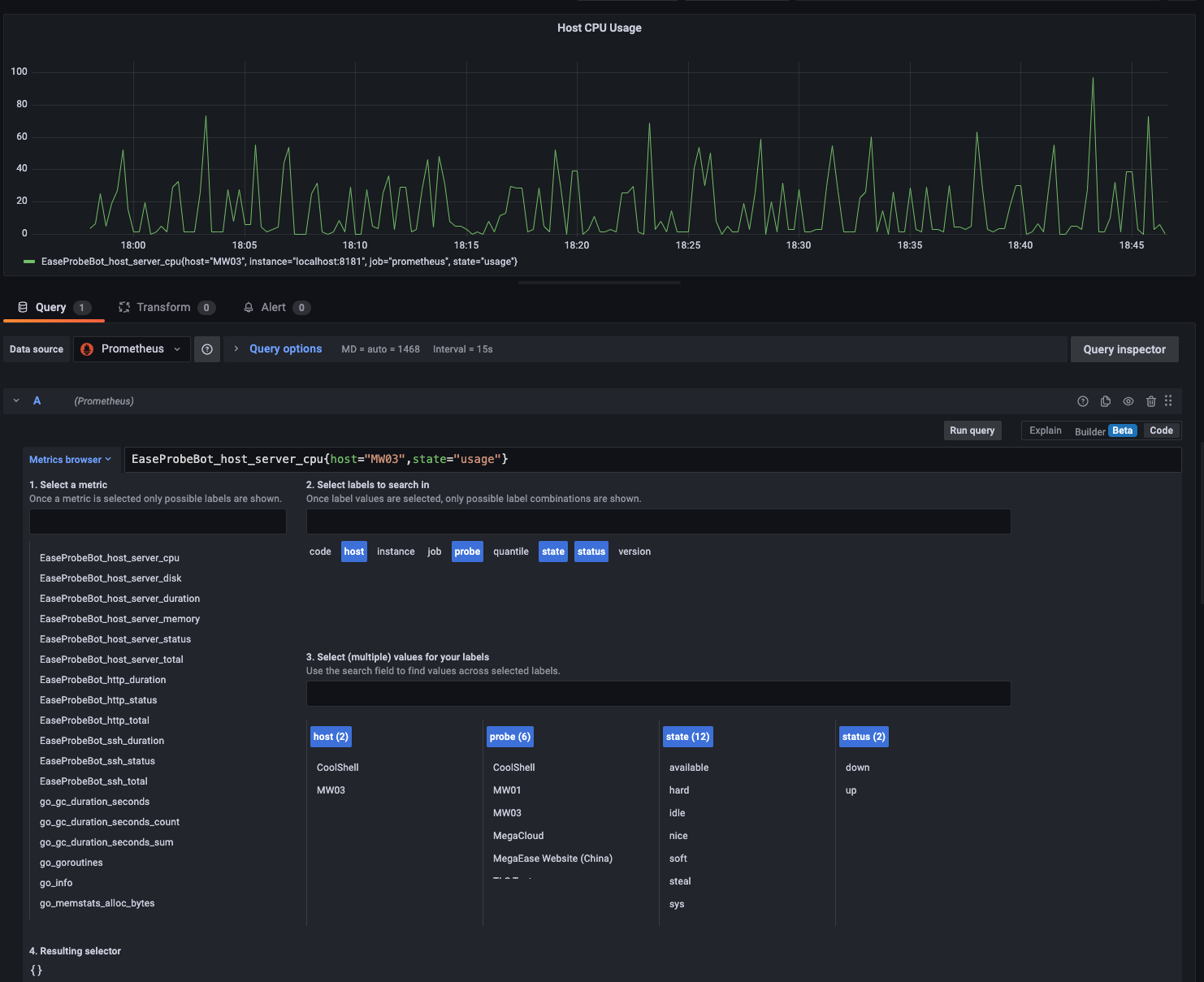1204x982 pixels.
Task: Duplicate query A with the copy icon
Action: click(1106, 401)
